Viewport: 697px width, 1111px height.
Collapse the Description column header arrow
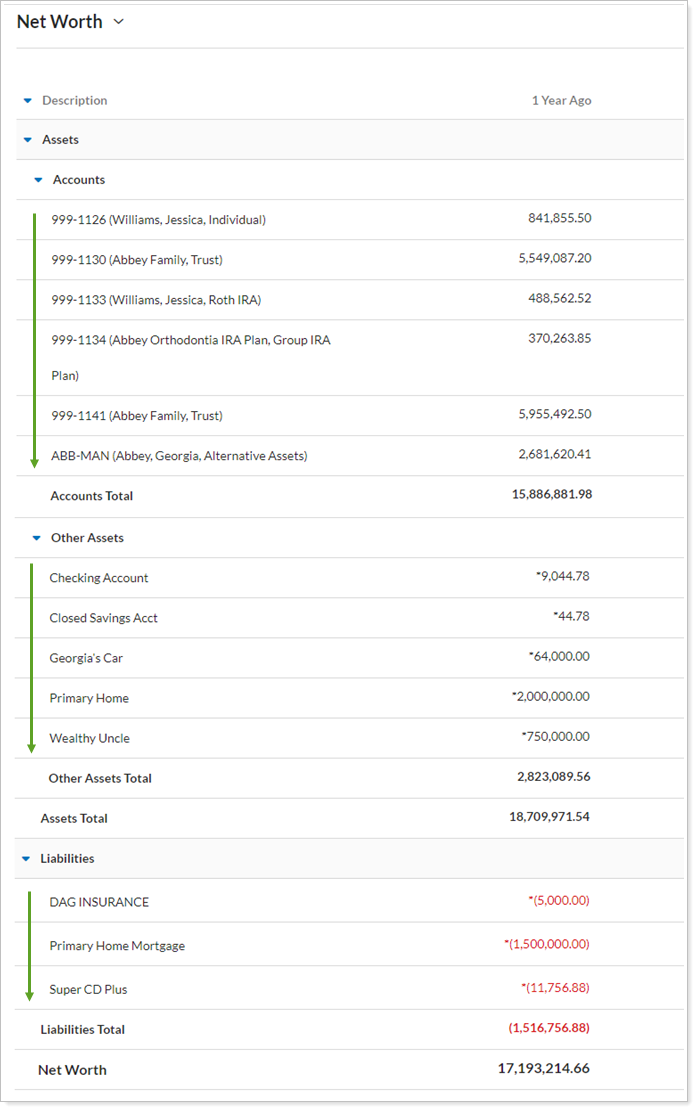(x=28, y=101)
